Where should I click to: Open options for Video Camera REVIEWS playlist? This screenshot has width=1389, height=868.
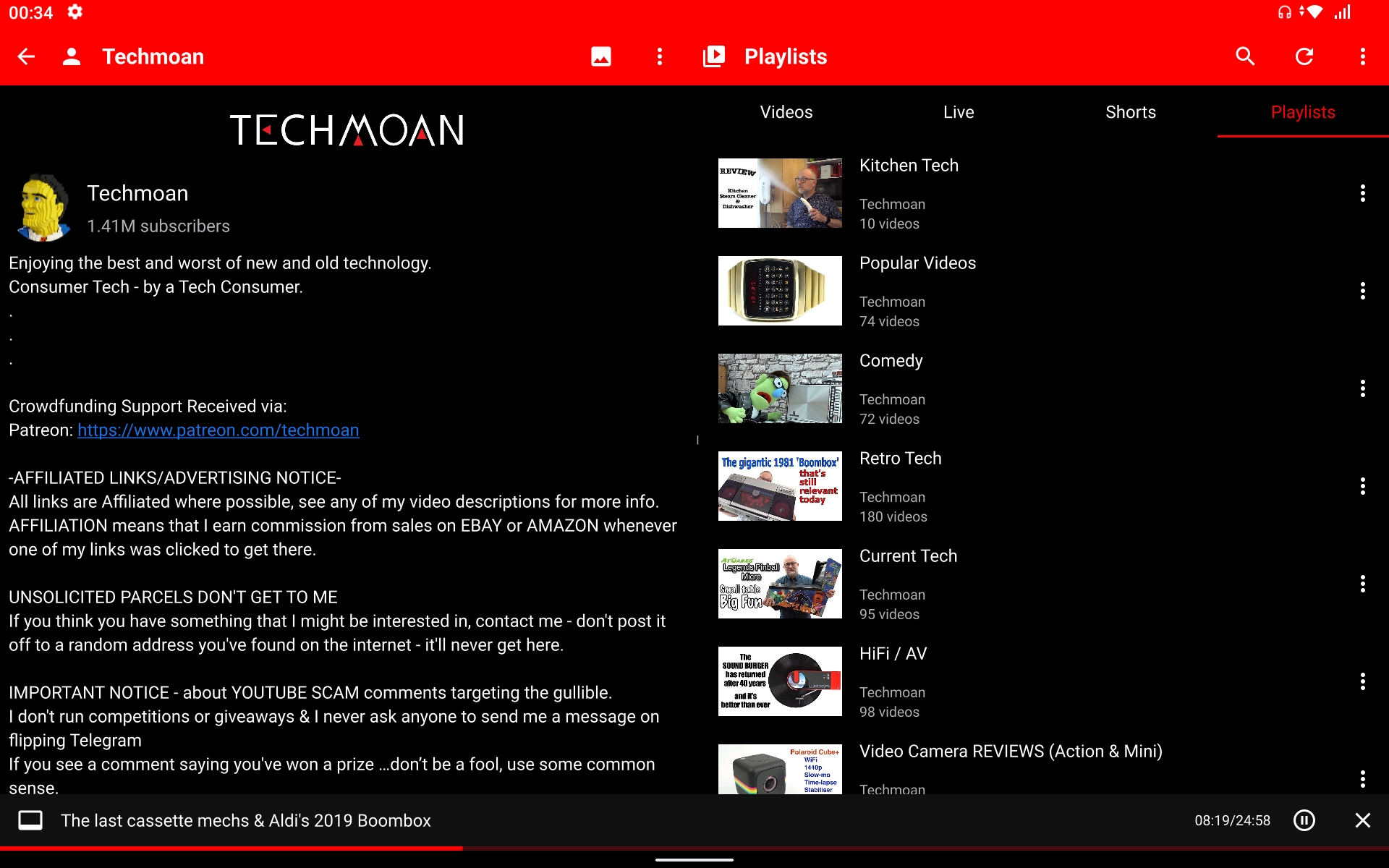point(1363,779)
